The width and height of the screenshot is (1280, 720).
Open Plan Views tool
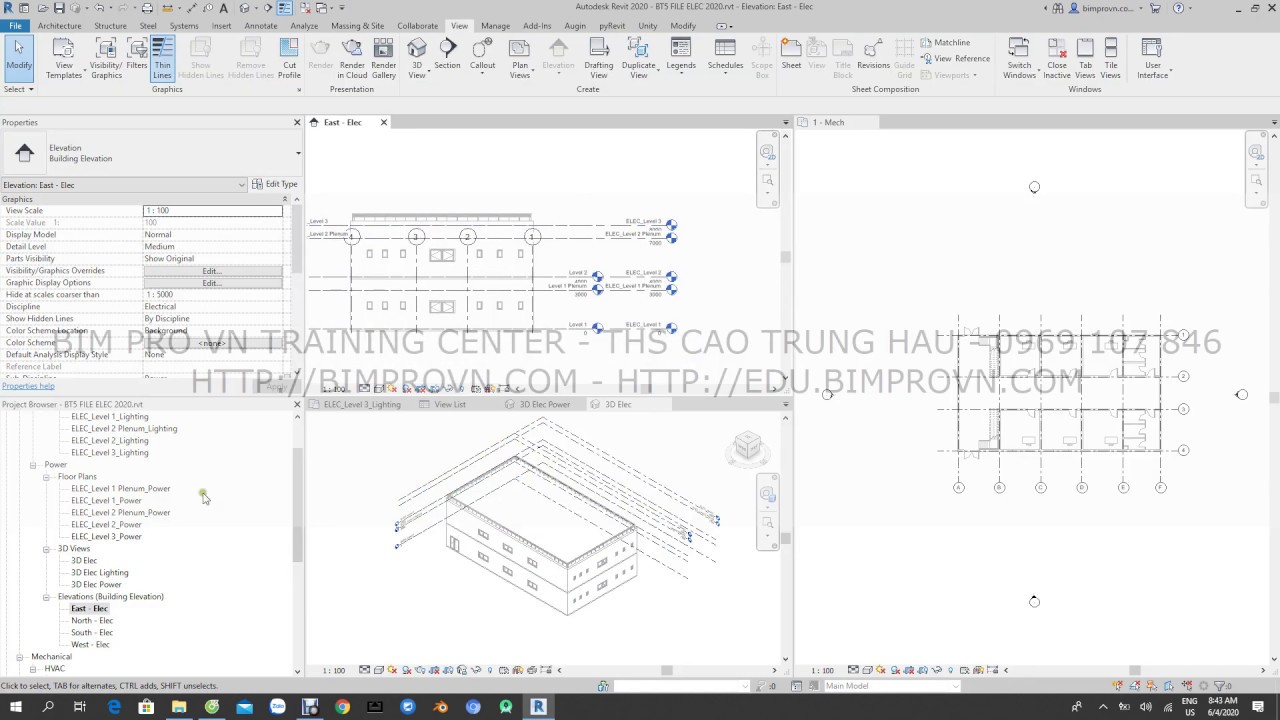[x=519, y=58]
